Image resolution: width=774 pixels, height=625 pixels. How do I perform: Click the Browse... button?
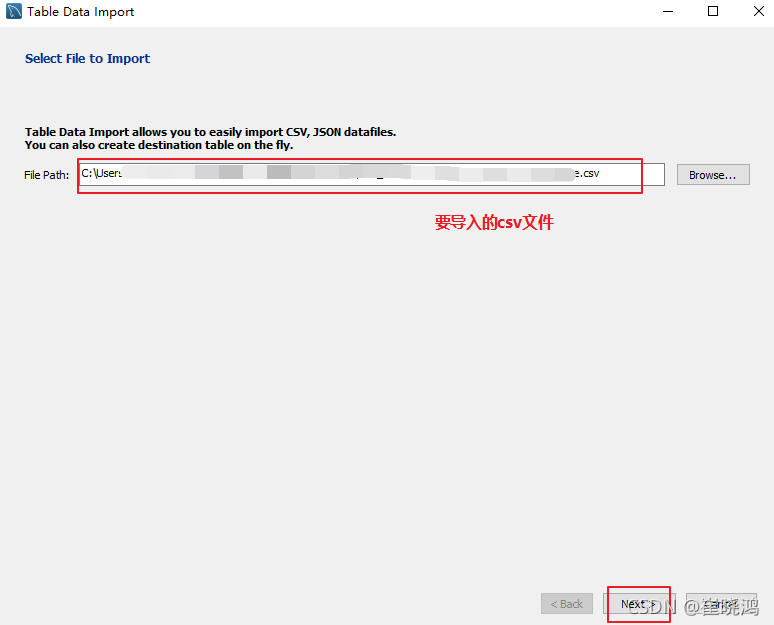pos(713,175)
